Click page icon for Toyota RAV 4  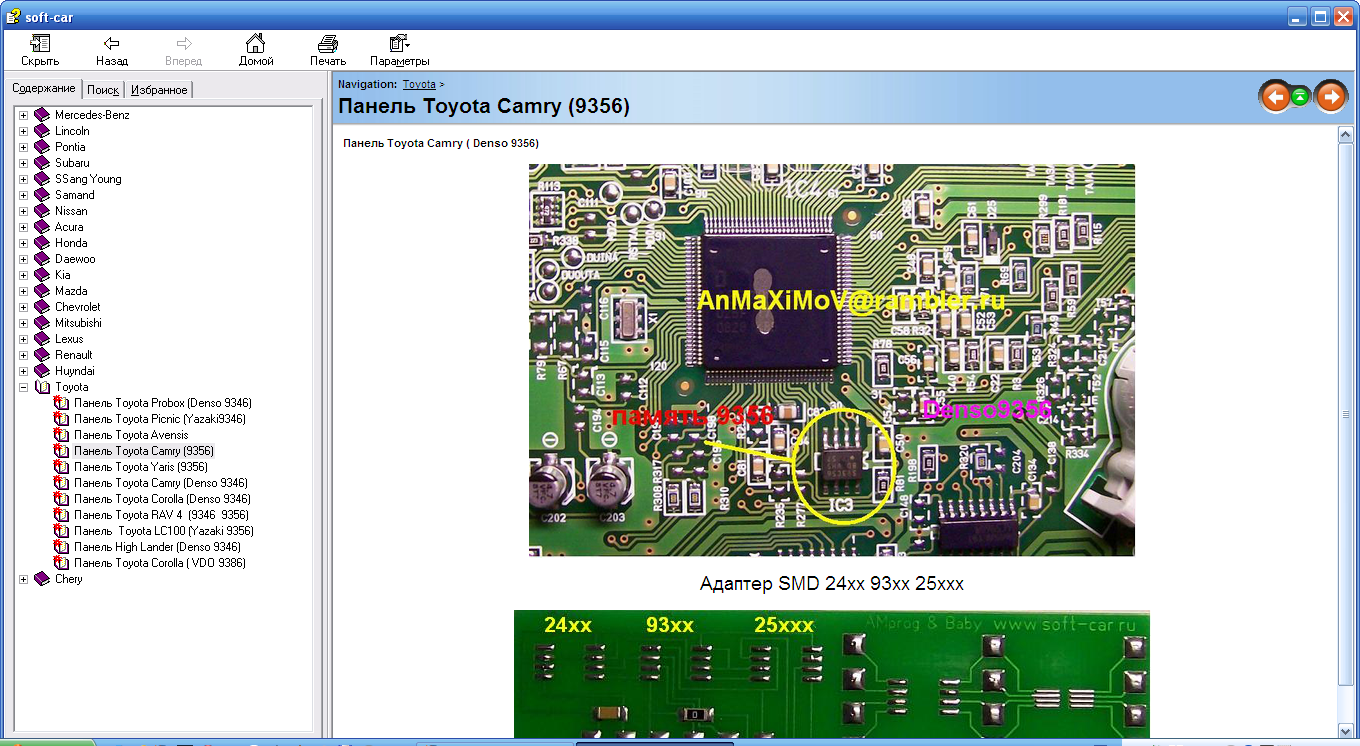pyautogui.click(x=61, y=515)
